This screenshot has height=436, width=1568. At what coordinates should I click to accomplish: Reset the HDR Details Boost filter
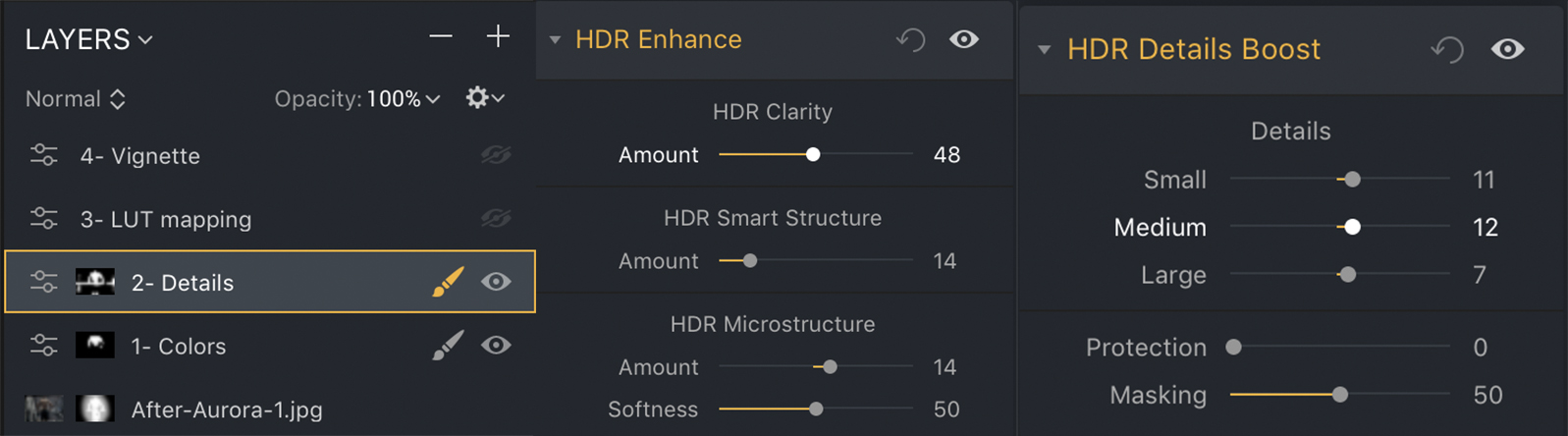coord(1447,49)
